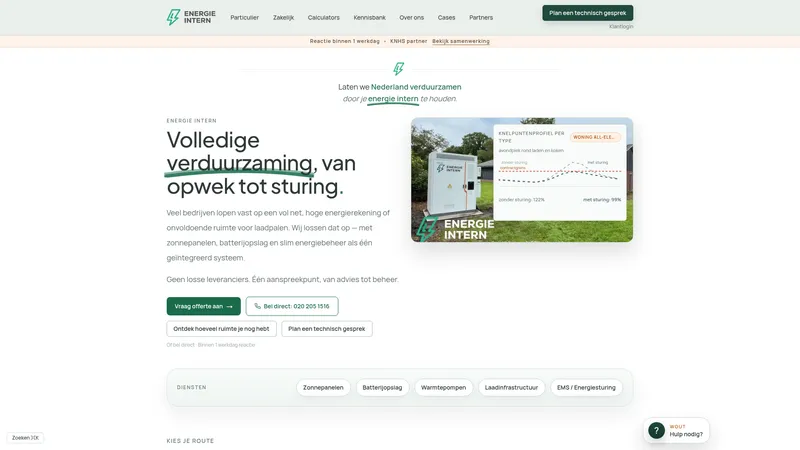Select the EMS / Energiesturing chip
The image size is (800, 450).
pos(586,387)
